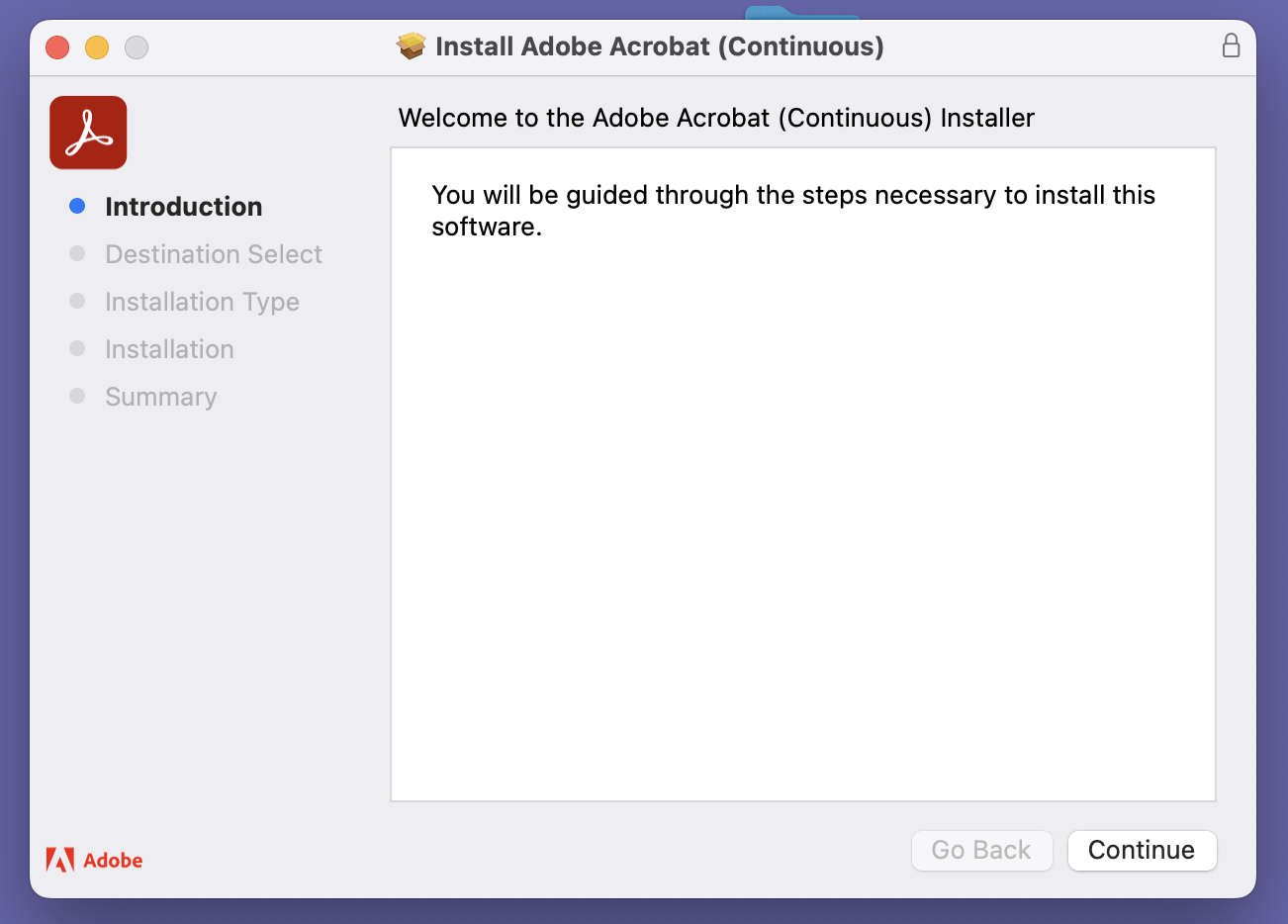1288x924 pixels.
Task: Select the Destination Select step
Action: pyautogui.click(x=213, y=253)
